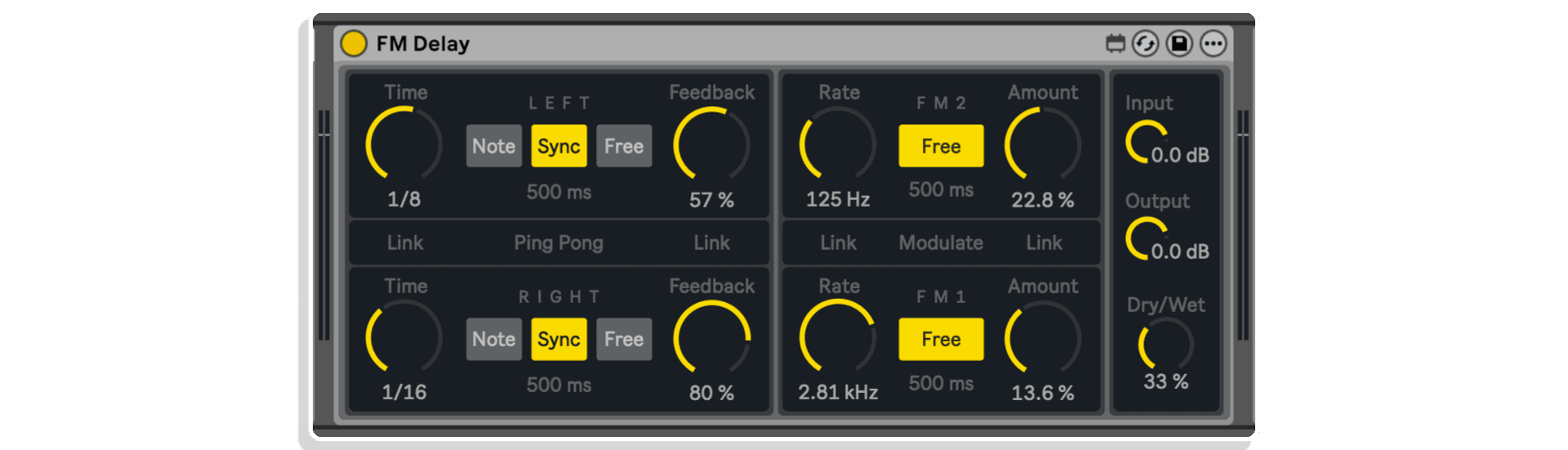
Task: Save preset with the disk icon
Action: pos(1179,43)
